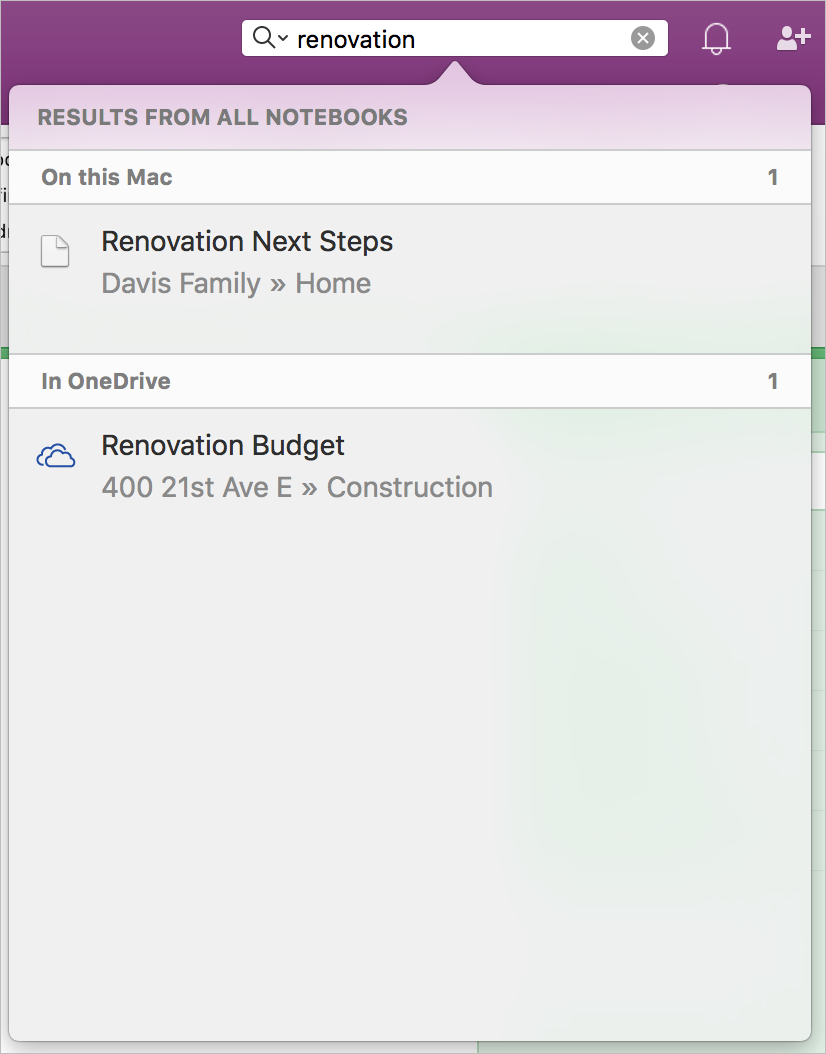Click the OneDrive cloud icon beside Renovation Budget
Image resolution: width=826 pixels, height=1054 pixels.
pos(56,457)
